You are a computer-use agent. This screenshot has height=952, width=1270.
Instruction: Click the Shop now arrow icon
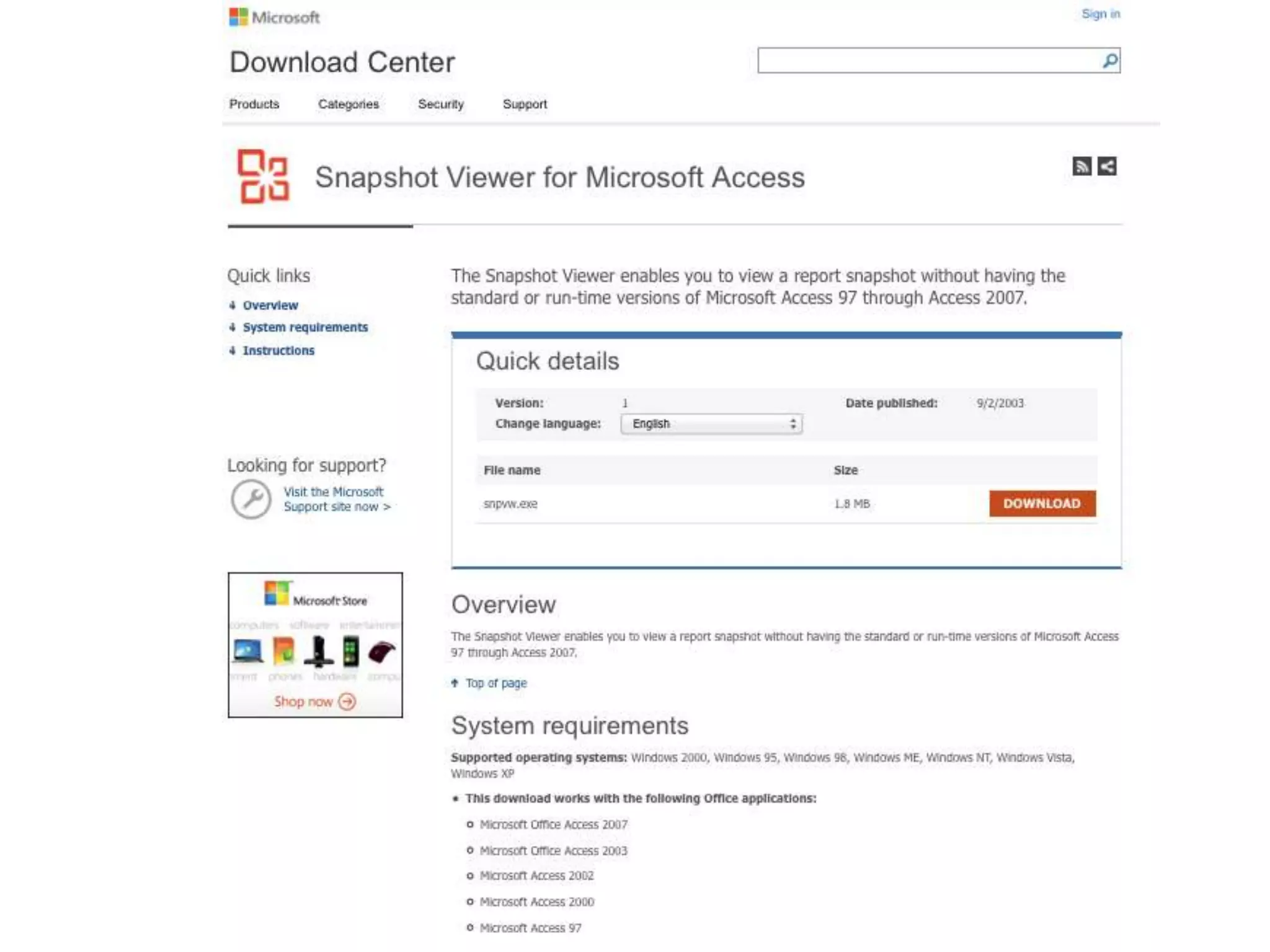coord(348,702)
